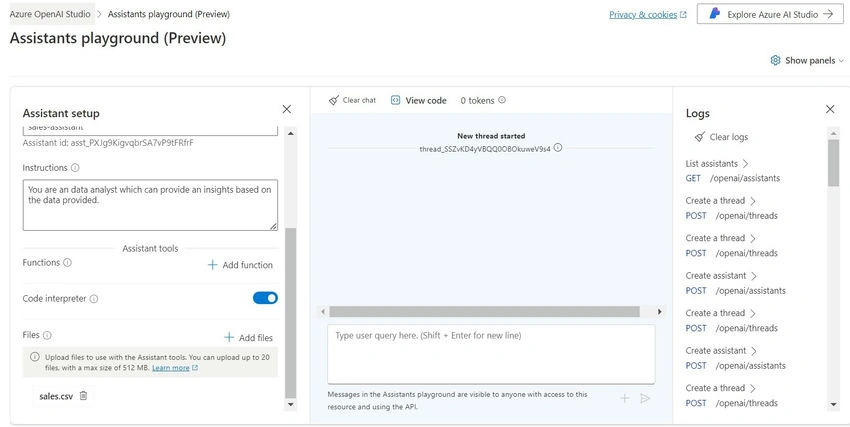
Task: Click the Code interpreter info icon
Action: [94, 299]
